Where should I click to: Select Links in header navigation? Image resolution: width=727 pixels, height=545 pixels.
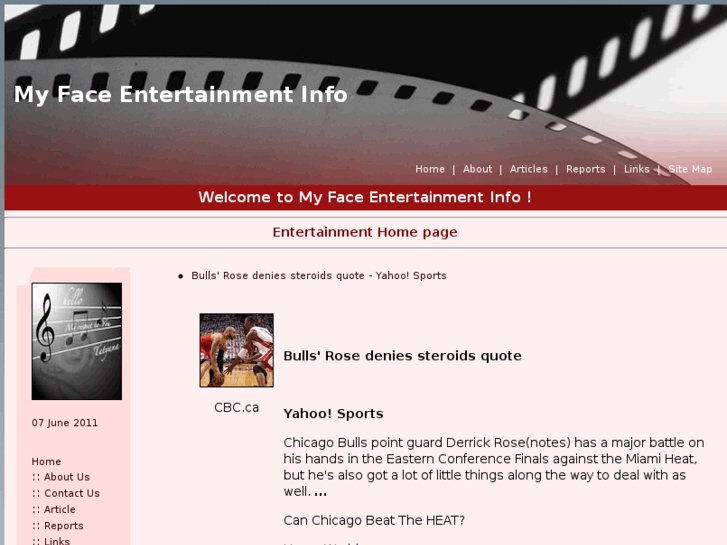pyautogui.click(x=637, y=169)
